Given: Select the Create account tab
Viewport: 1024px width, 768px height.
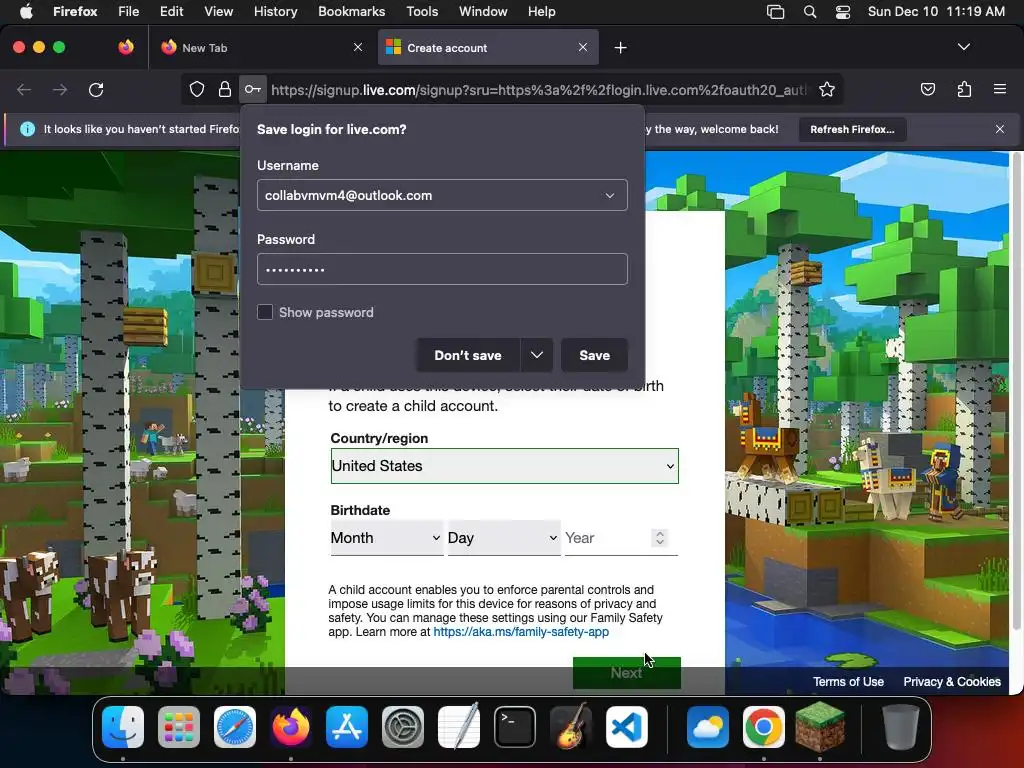Looking at the screenshot, I should coord(488,48).
